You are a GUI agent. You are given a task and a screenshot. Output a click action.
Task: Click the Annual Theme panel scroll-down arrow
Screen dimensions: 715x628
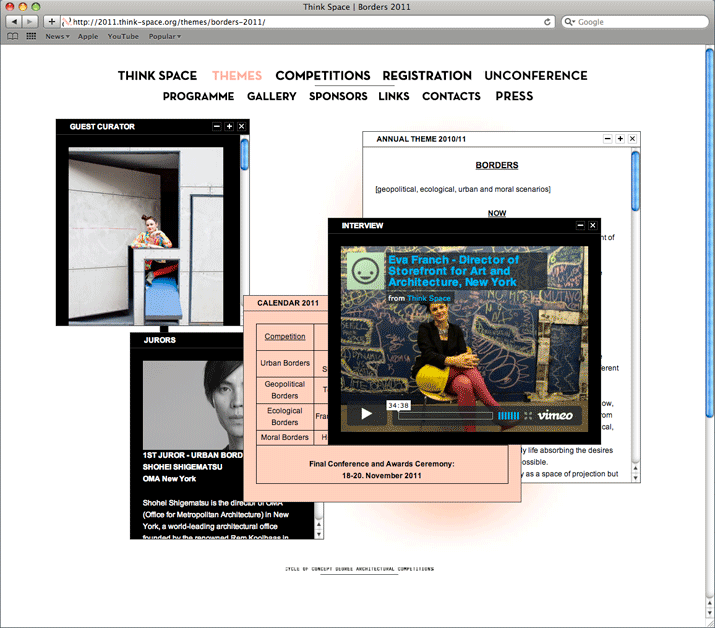[635, 478]
